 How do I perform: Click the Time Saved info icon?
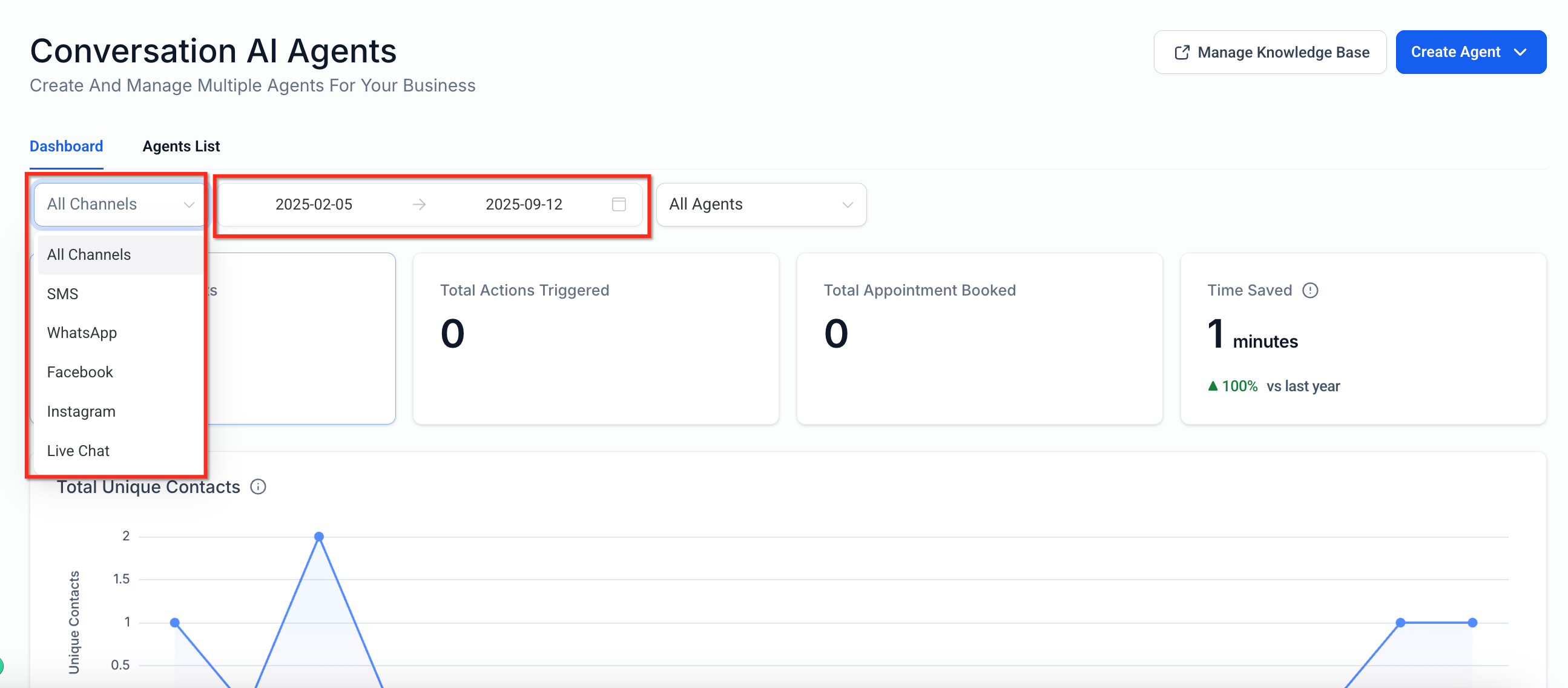coord(1310,291)
